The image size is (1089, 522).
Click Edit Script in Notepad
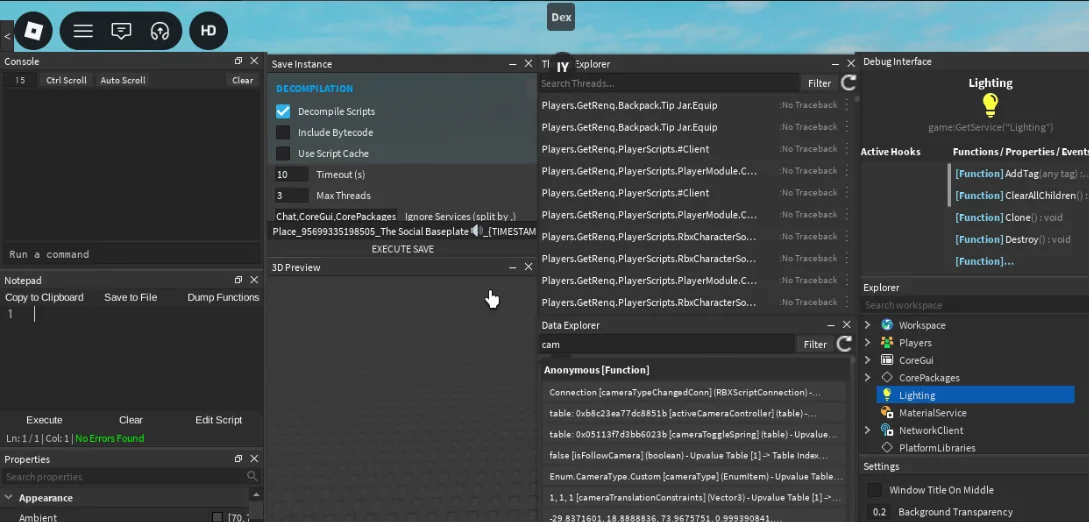(219, 420)
